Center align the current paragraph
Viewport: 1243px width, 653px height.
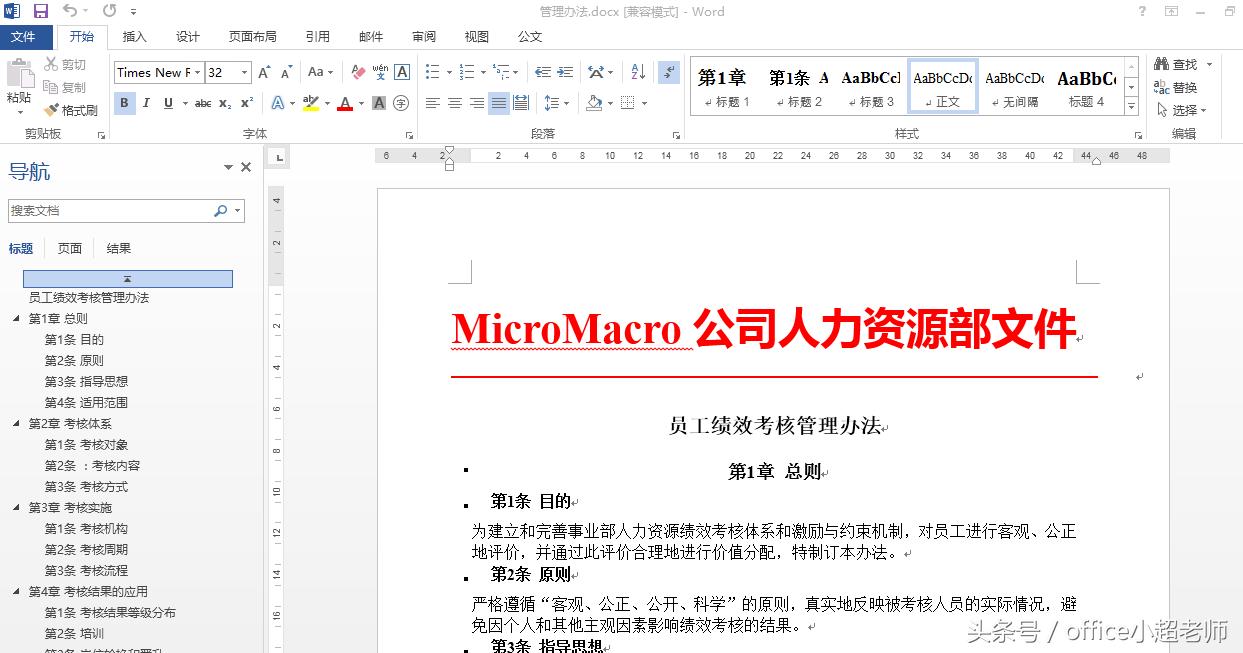coord(453,102)
